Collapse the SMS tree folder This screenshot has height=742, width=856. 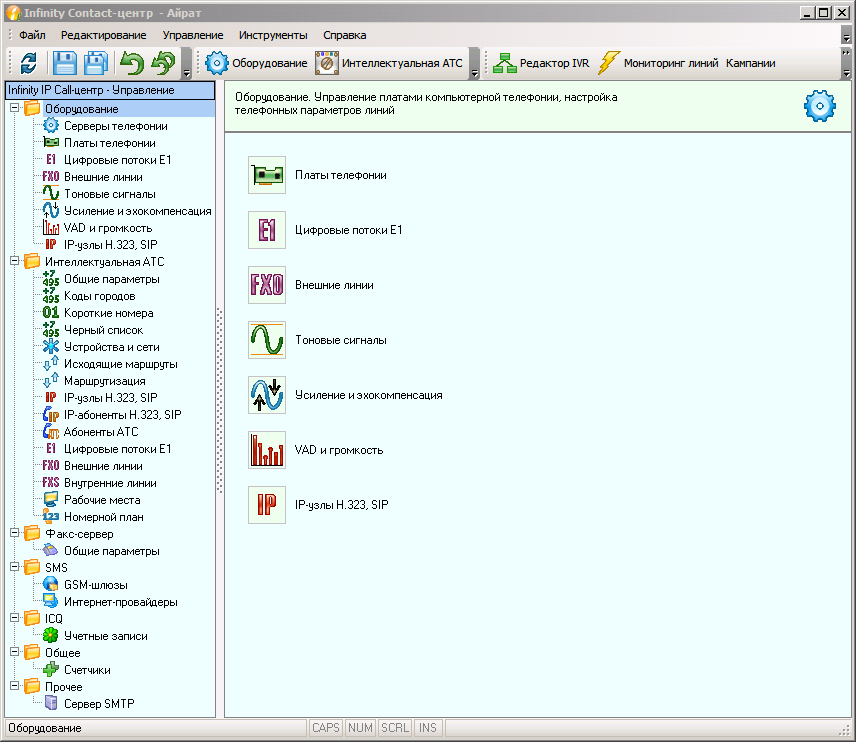[x=15, y=567]
